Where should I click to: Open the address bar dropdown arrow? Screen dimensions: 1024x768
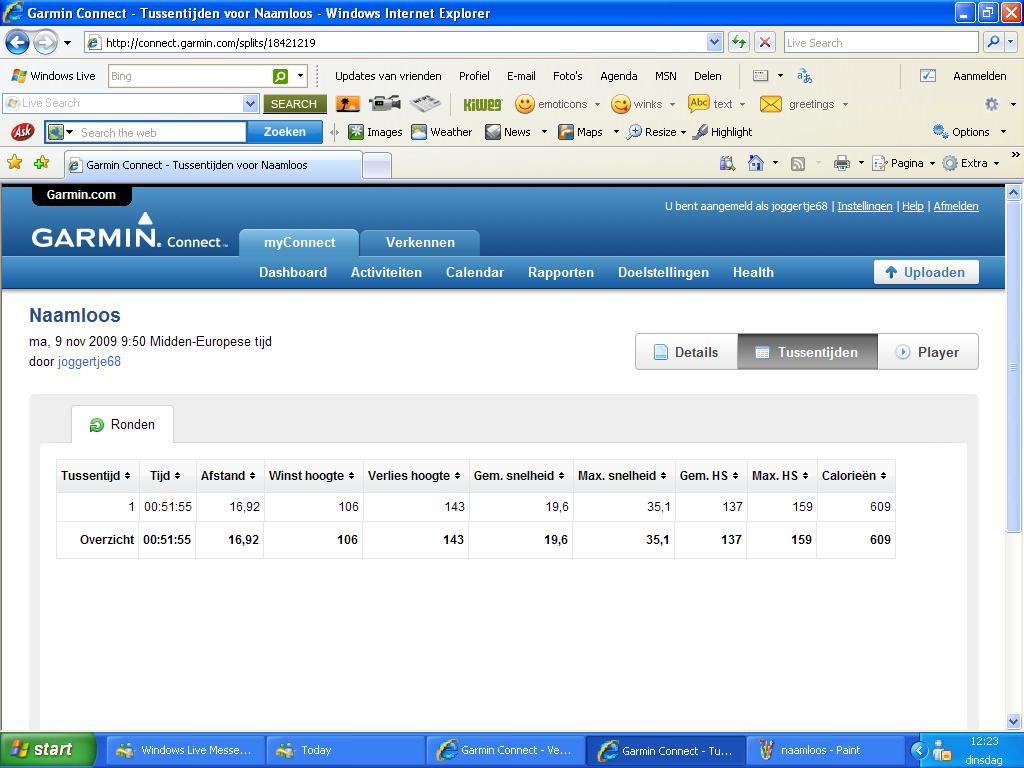point(714,42)
